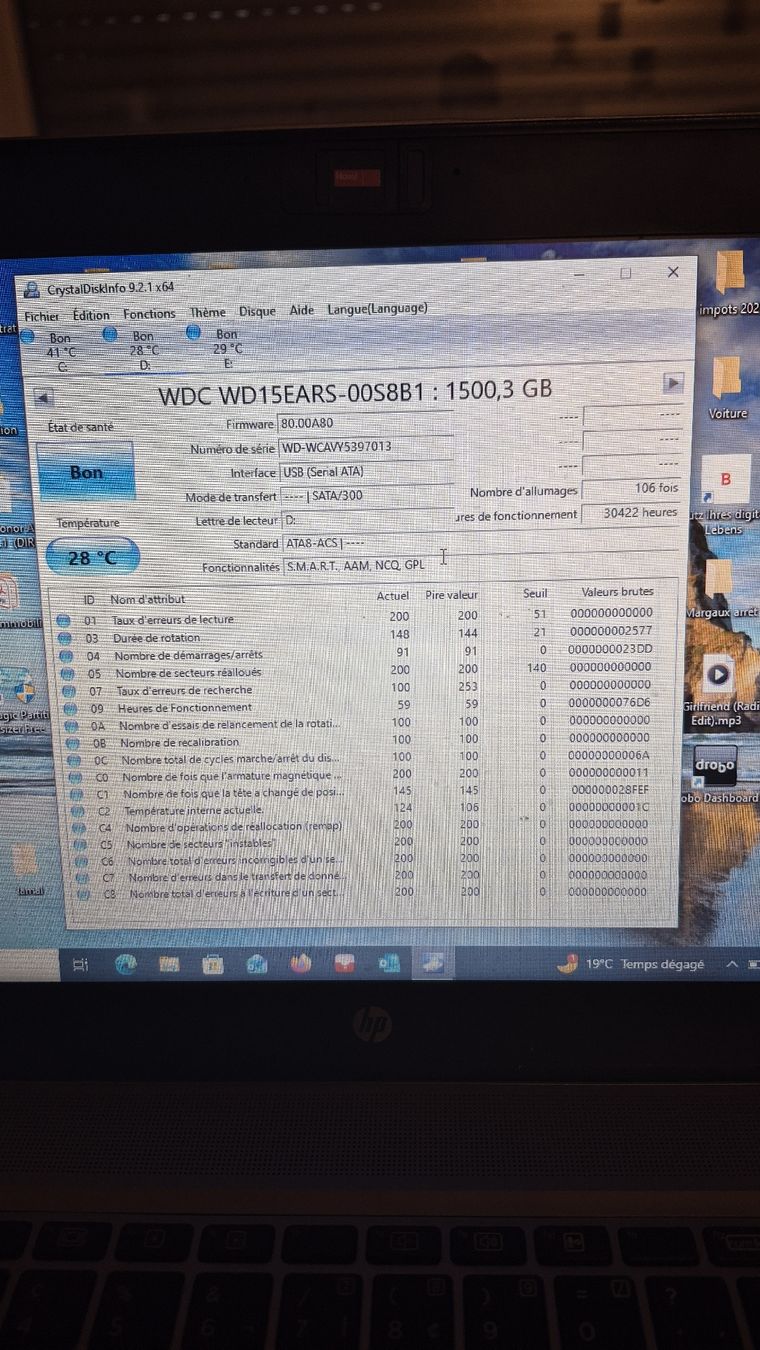Click status circle of Durée de rotation
This screenshot has width=760, height=1350.
[x=64, y=638]
